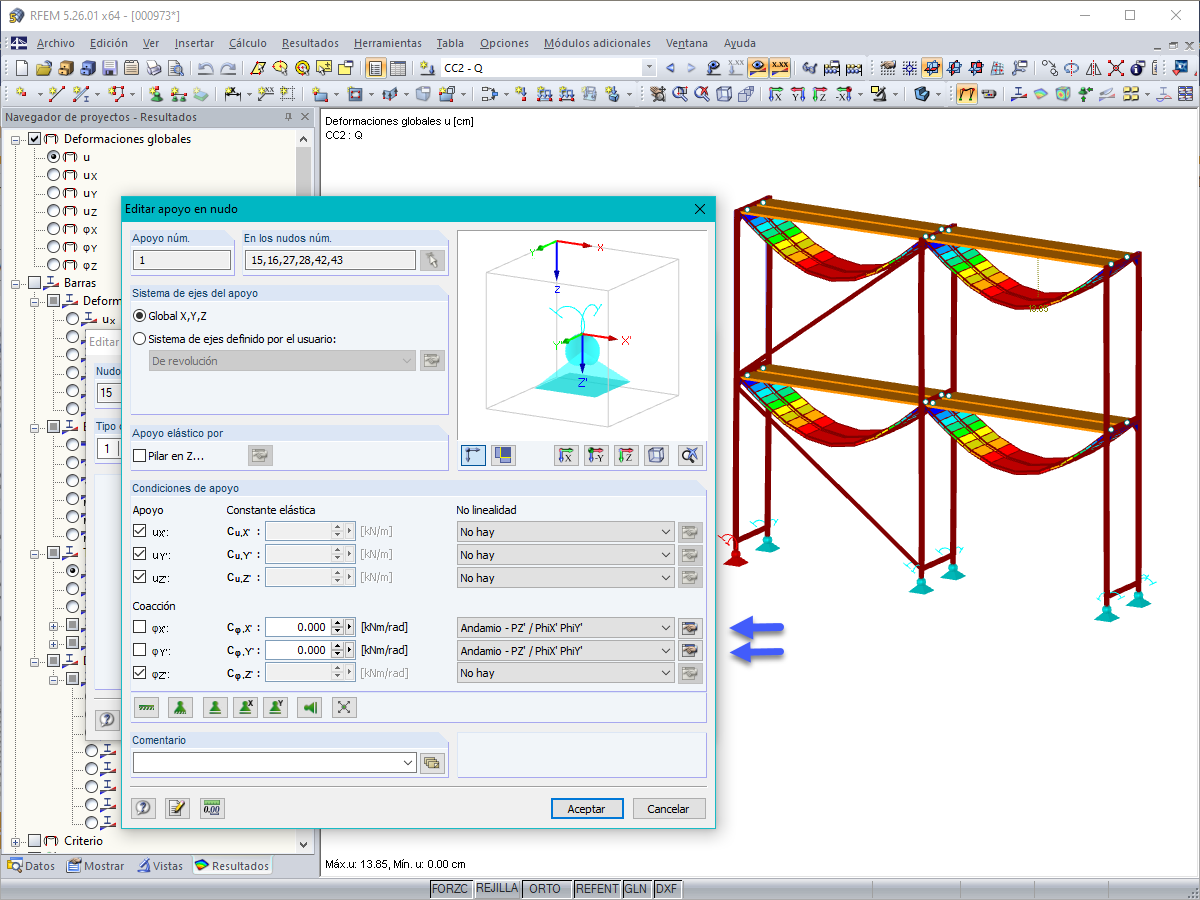Click the edit comment notepad icon in dialog

pyautogui.click(x=177, y=808)
